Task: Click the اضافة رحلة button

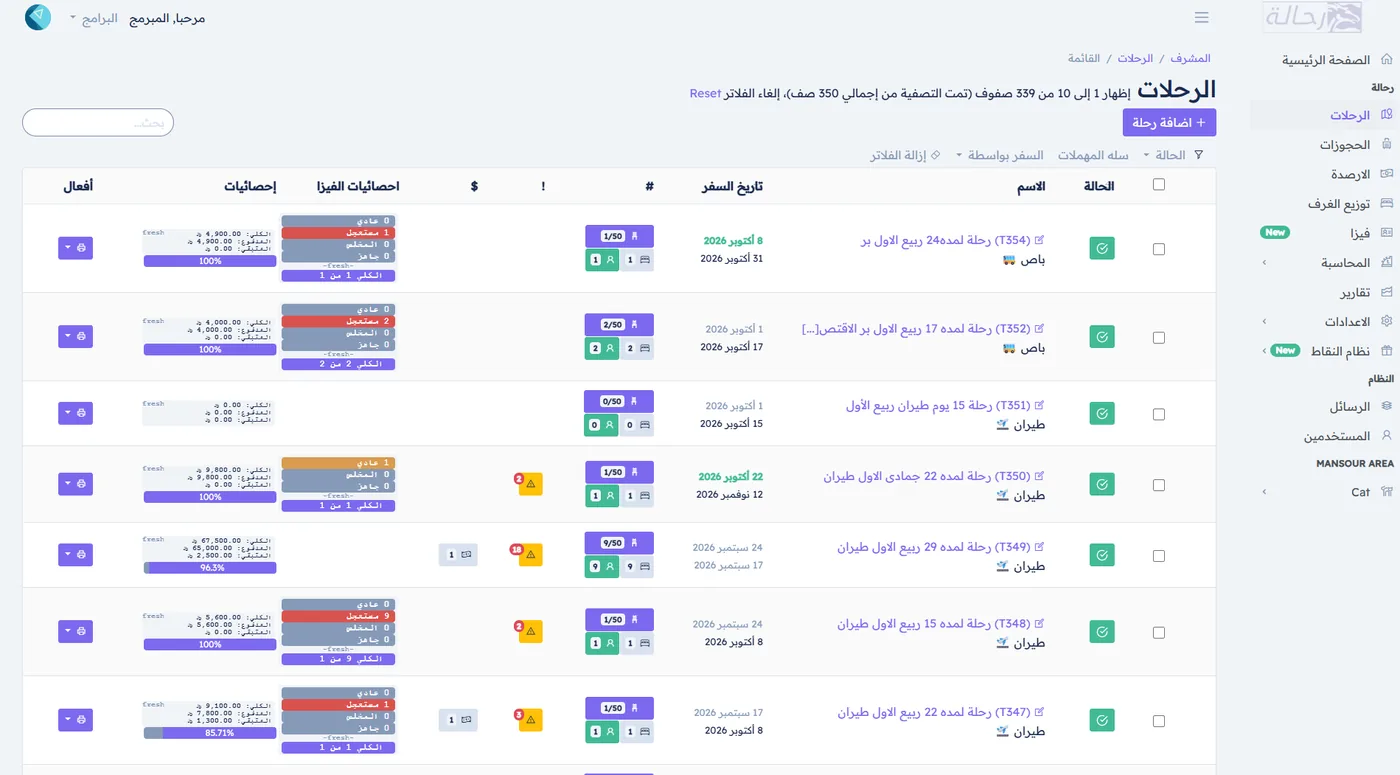Action: click(x=1169, y=122)
